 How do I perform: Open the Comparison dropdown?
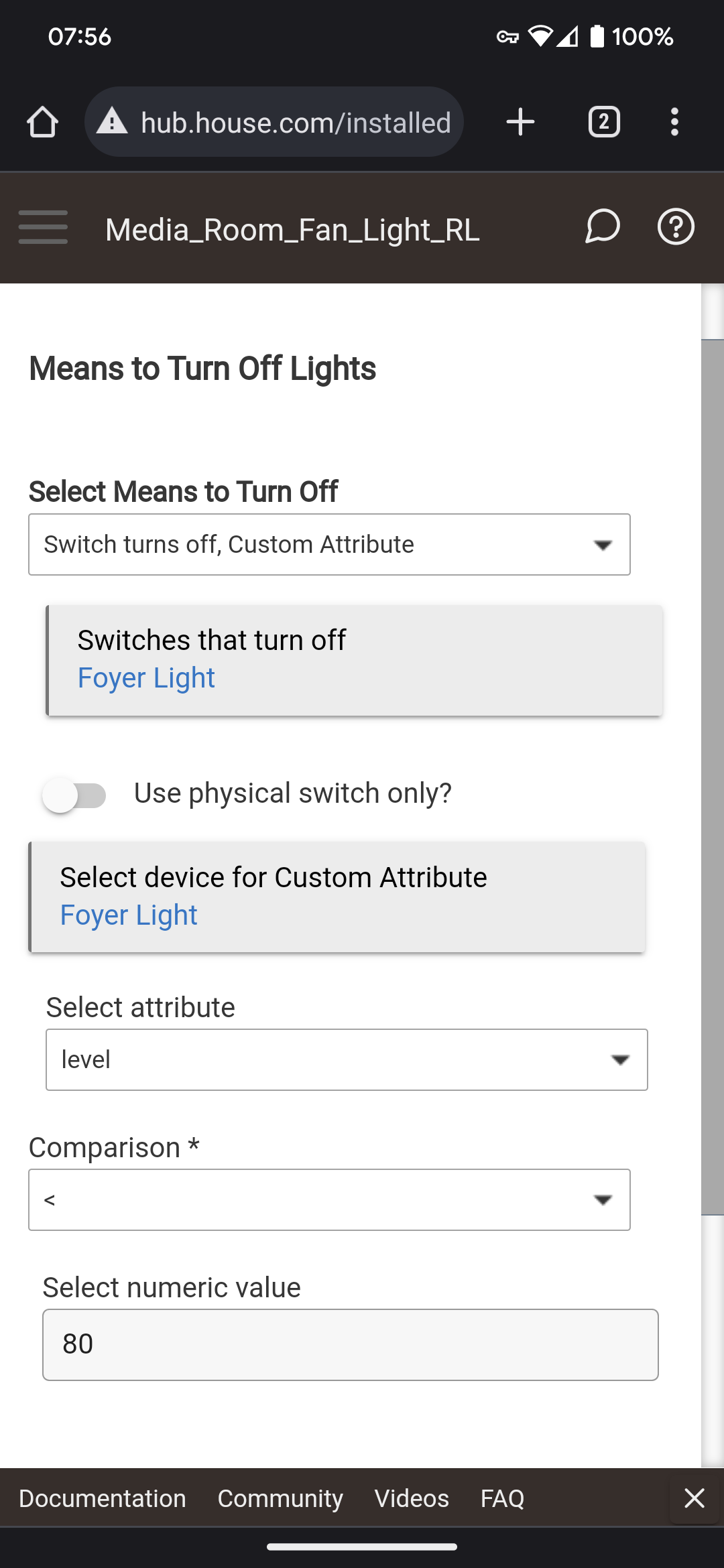(x=328, y=1199)
